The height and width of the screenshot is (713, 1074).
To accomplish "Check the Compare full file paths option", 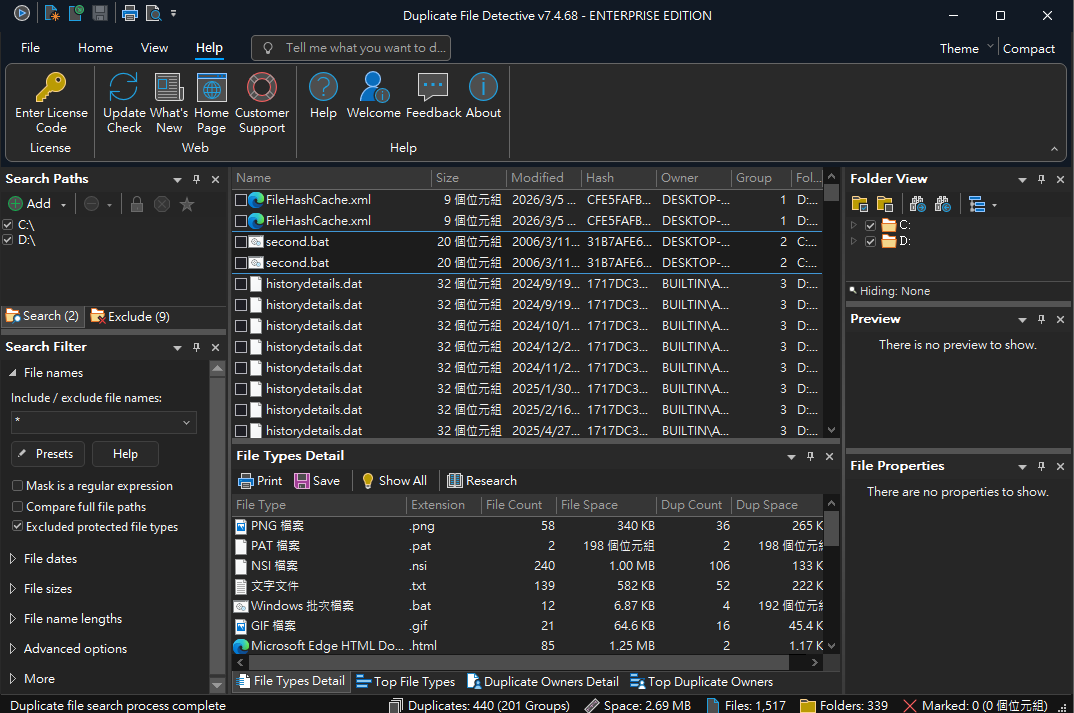I will pyautogui.click(x=18, y=507).
